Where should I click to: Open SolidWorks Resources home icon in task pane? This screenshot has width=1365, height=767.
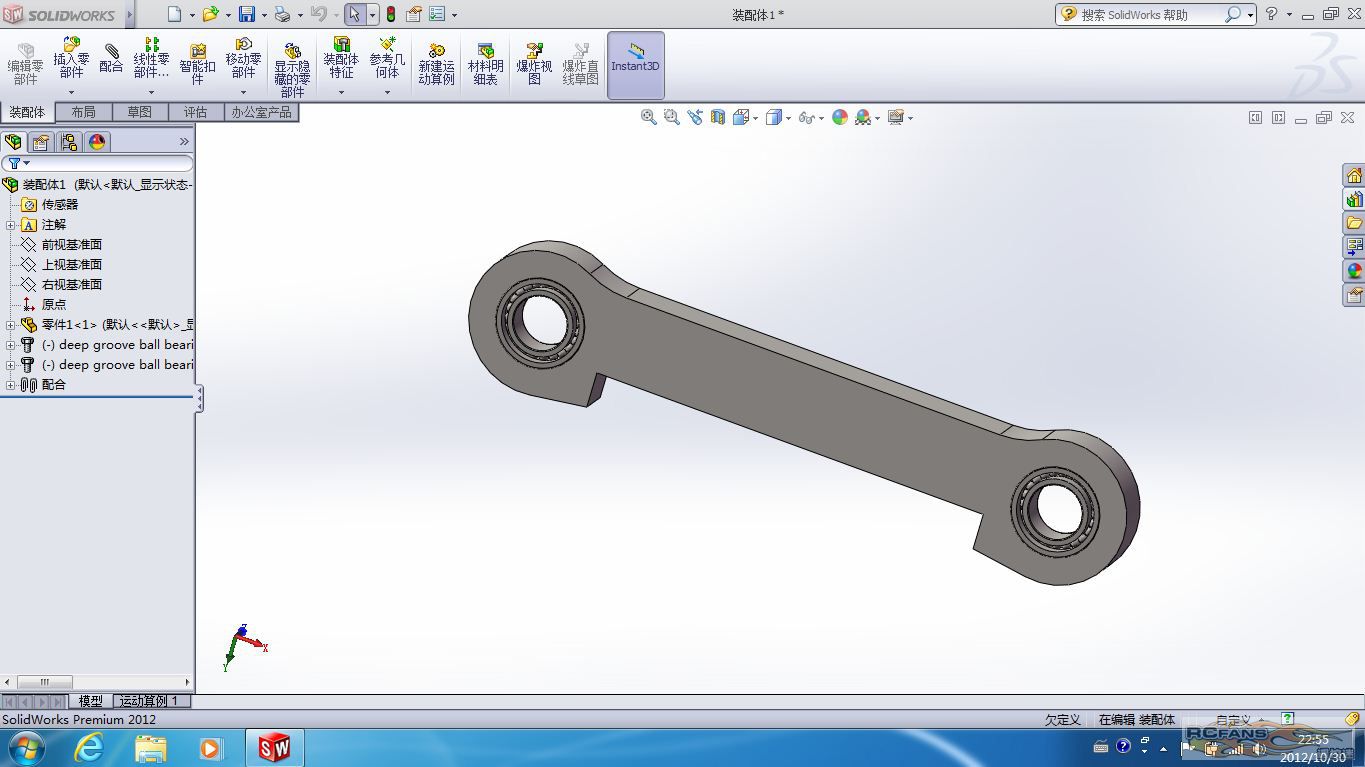(x=1354, y=176)
